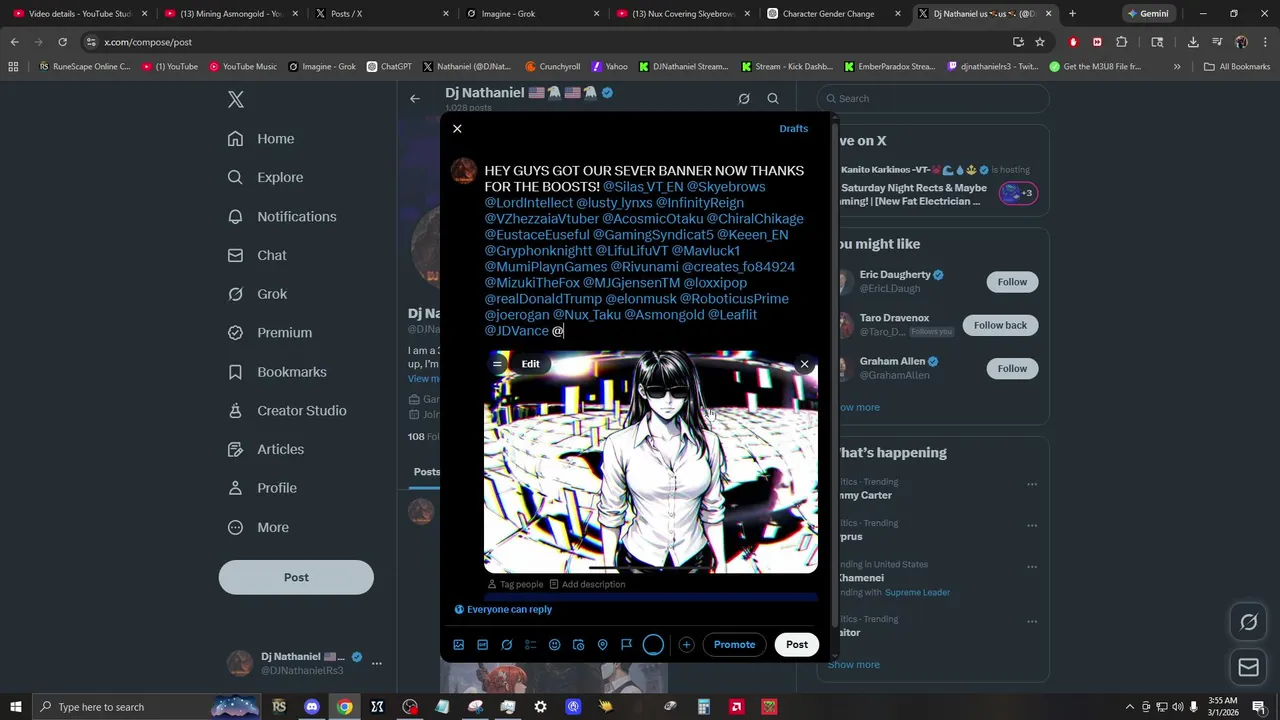Click the flag icon in composer toolbar
The image size is (1280, 720).
627,645
